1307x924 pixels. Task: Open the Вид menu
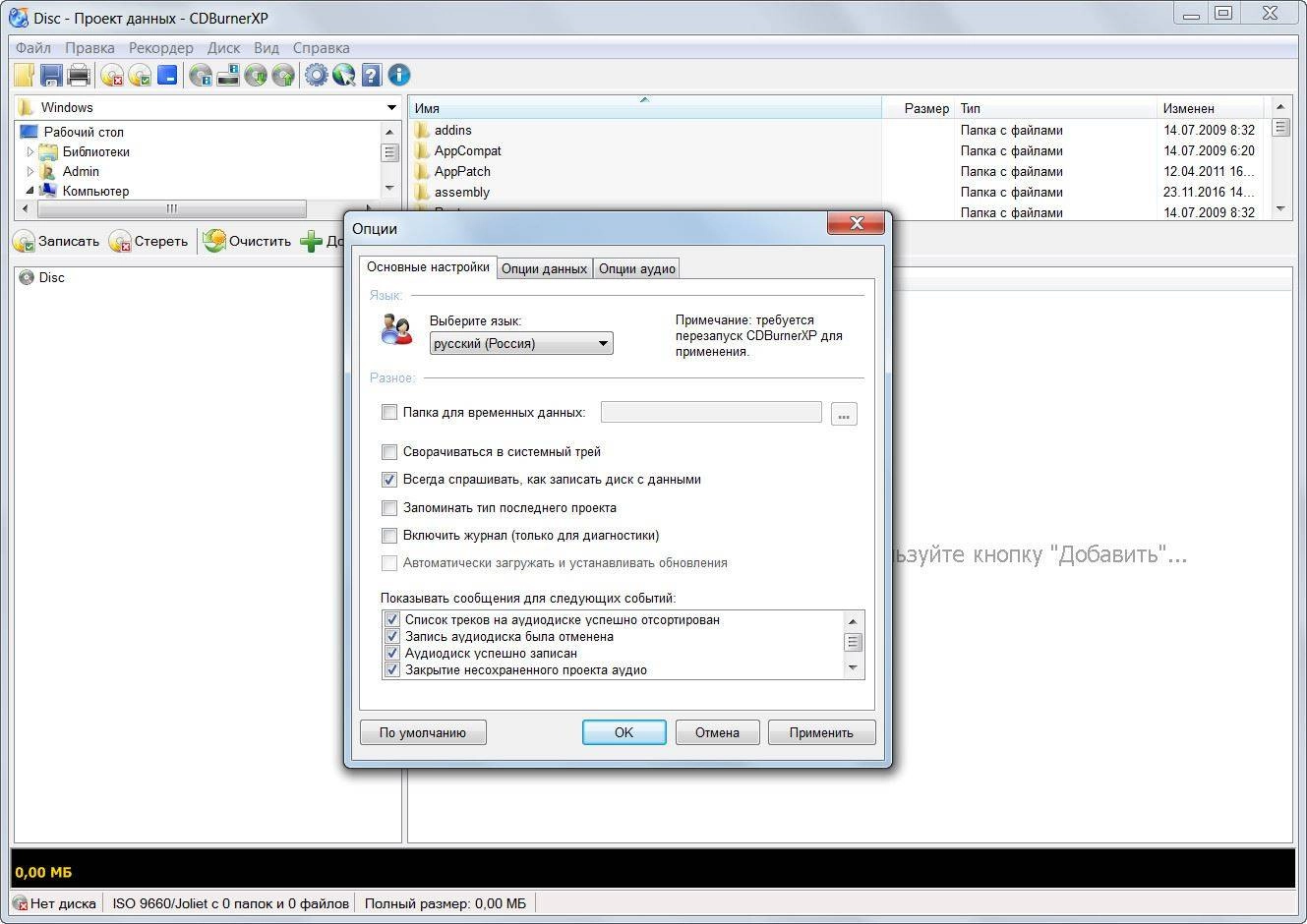pyautogui.click(x=266, y=48)
